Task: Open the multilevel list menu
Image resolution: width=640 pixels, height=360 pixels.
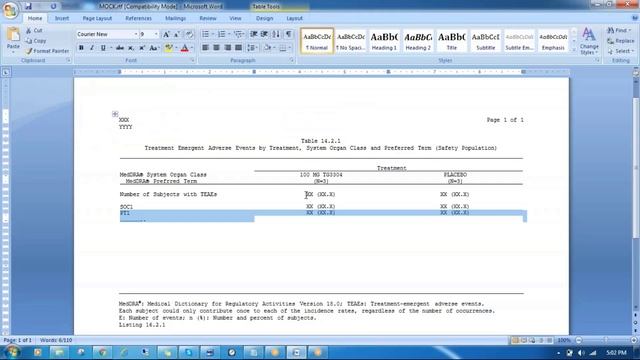Action: click(239, 34)
